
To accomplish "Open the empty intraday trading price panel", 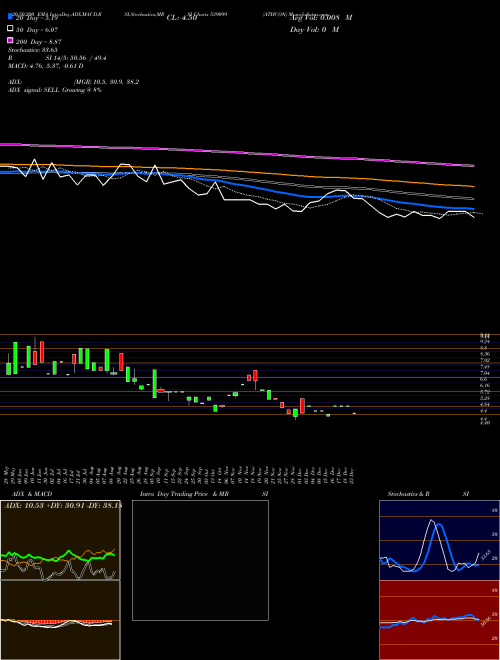I will tap(200, 560).
